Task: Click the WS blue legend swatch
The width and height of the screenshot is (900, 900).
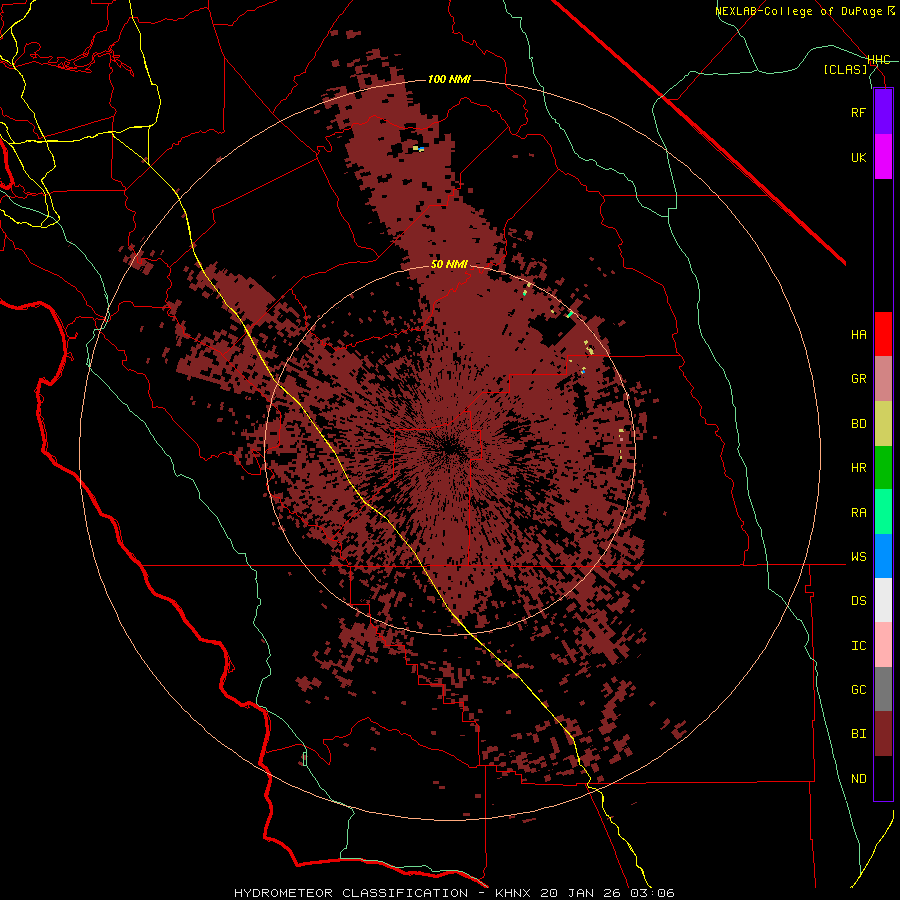Action: pos(883,556)
